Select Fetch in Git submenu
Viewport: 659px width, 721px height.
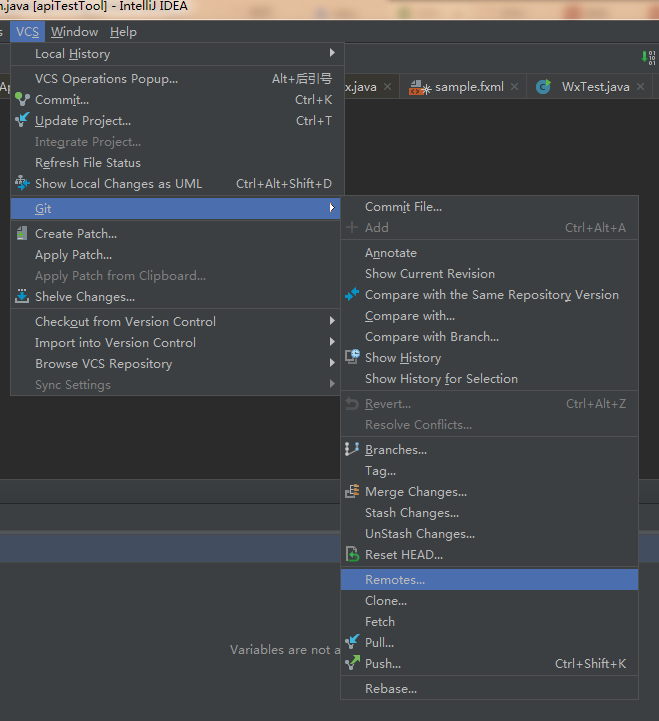[489, 622]
